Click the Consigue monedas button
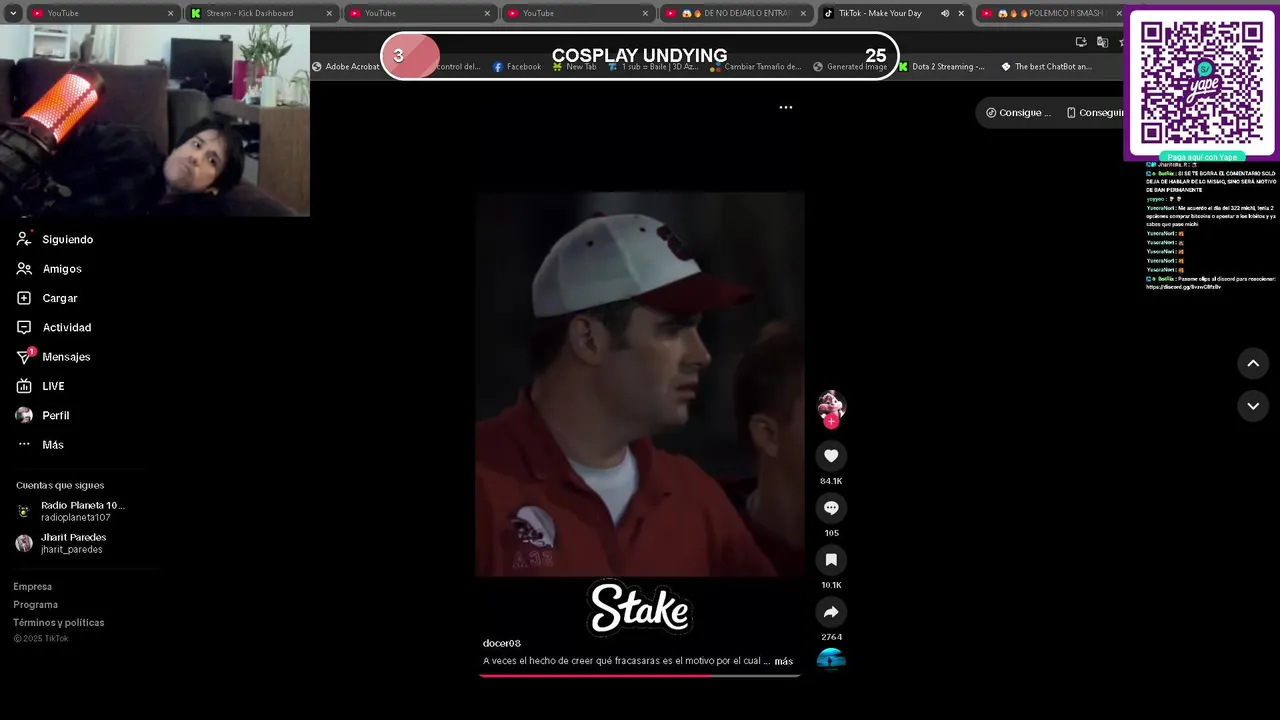The height and width of the screenshot is (720, 1280). pyautogui.click(x=1018, y=113)
